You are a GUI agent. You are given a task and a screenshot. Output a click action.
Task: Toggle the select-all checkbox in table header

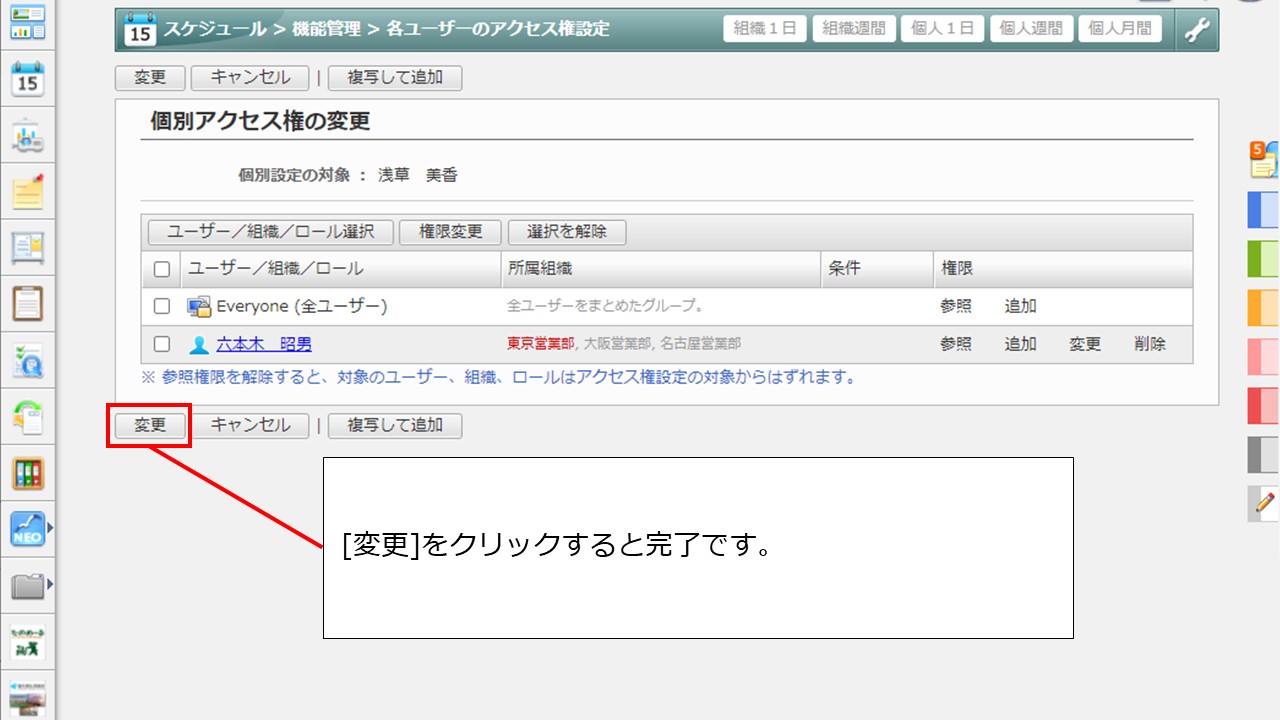(x=162, y=269)
